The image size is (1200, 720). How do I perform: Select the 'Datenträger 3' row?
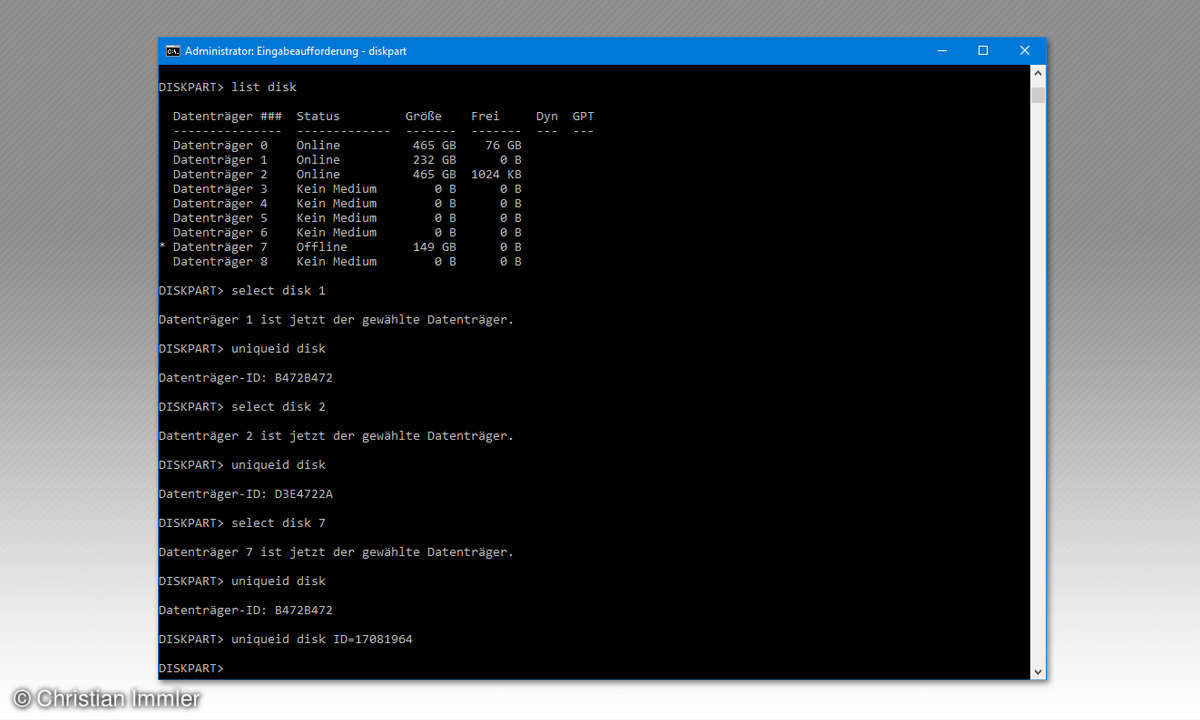[x=347, y=189]
